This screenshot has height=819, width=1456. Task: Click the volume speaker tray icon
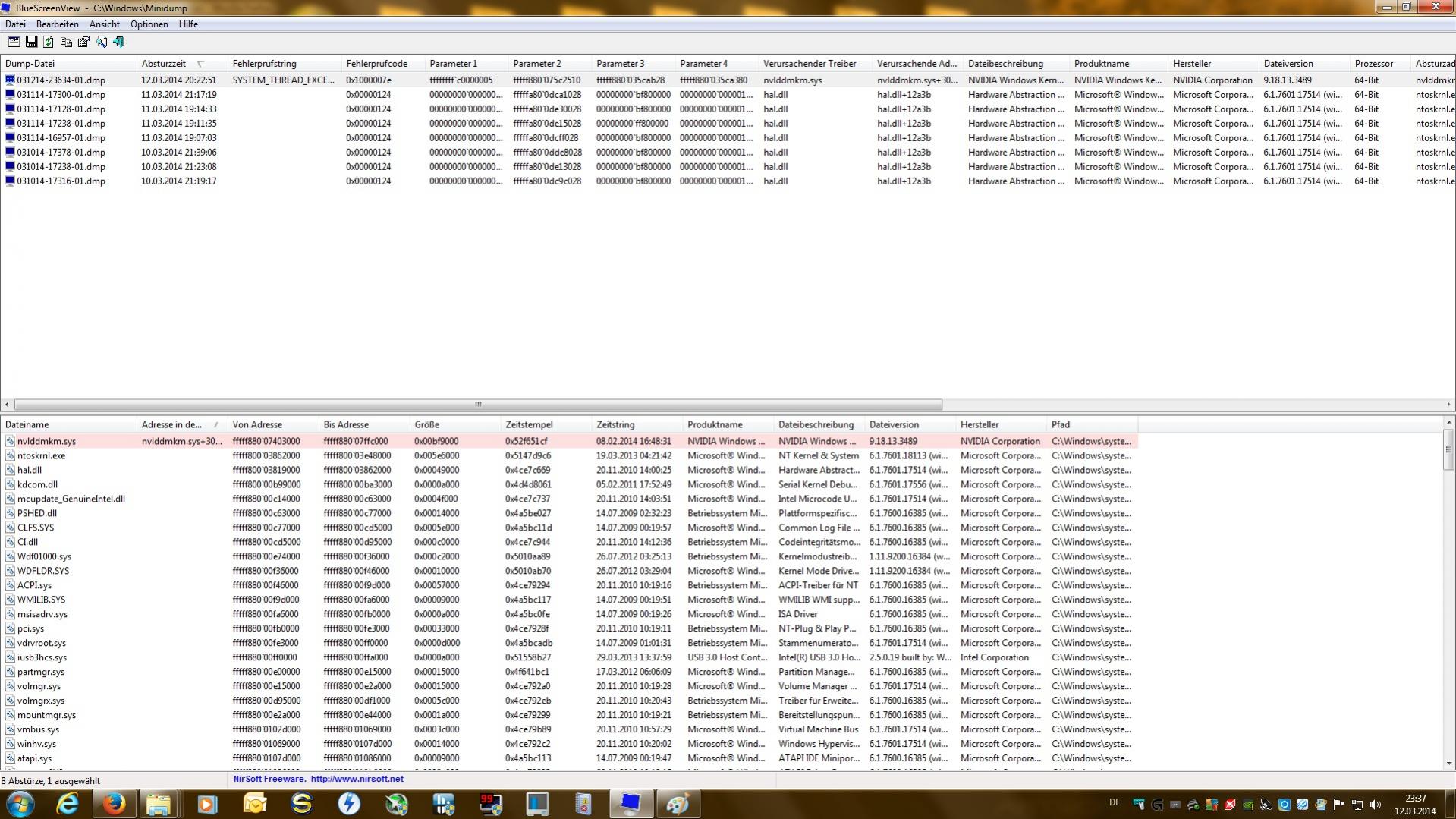point(1376,805)
